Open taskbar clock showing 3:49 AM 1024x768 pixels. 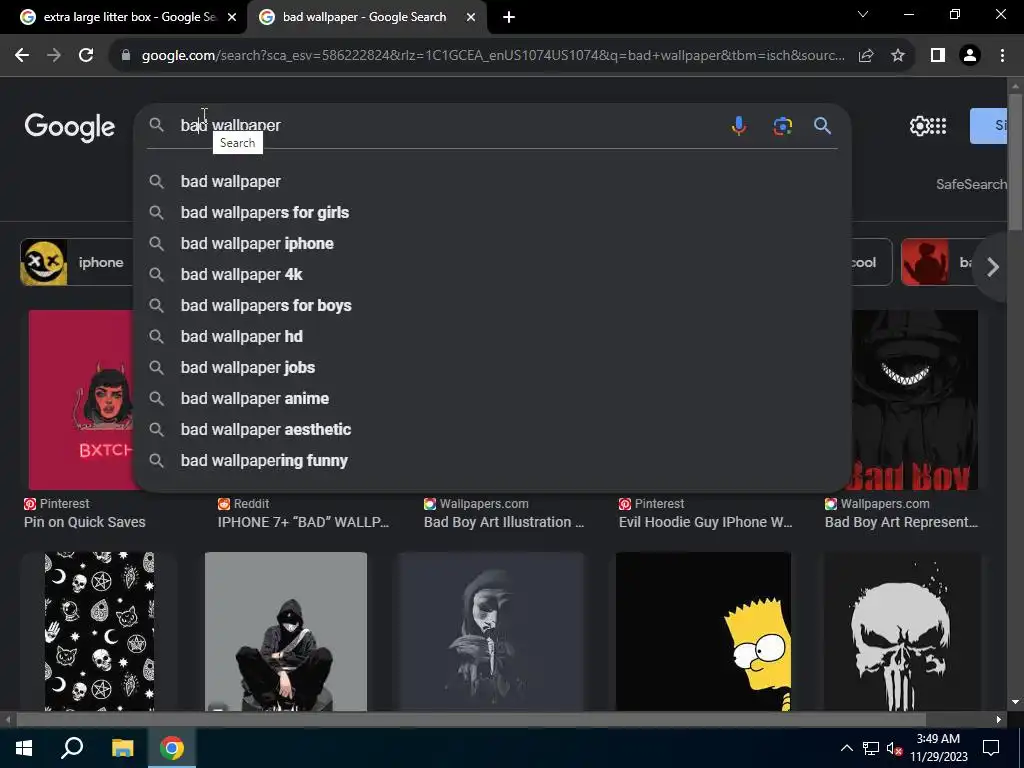[938, 748]
